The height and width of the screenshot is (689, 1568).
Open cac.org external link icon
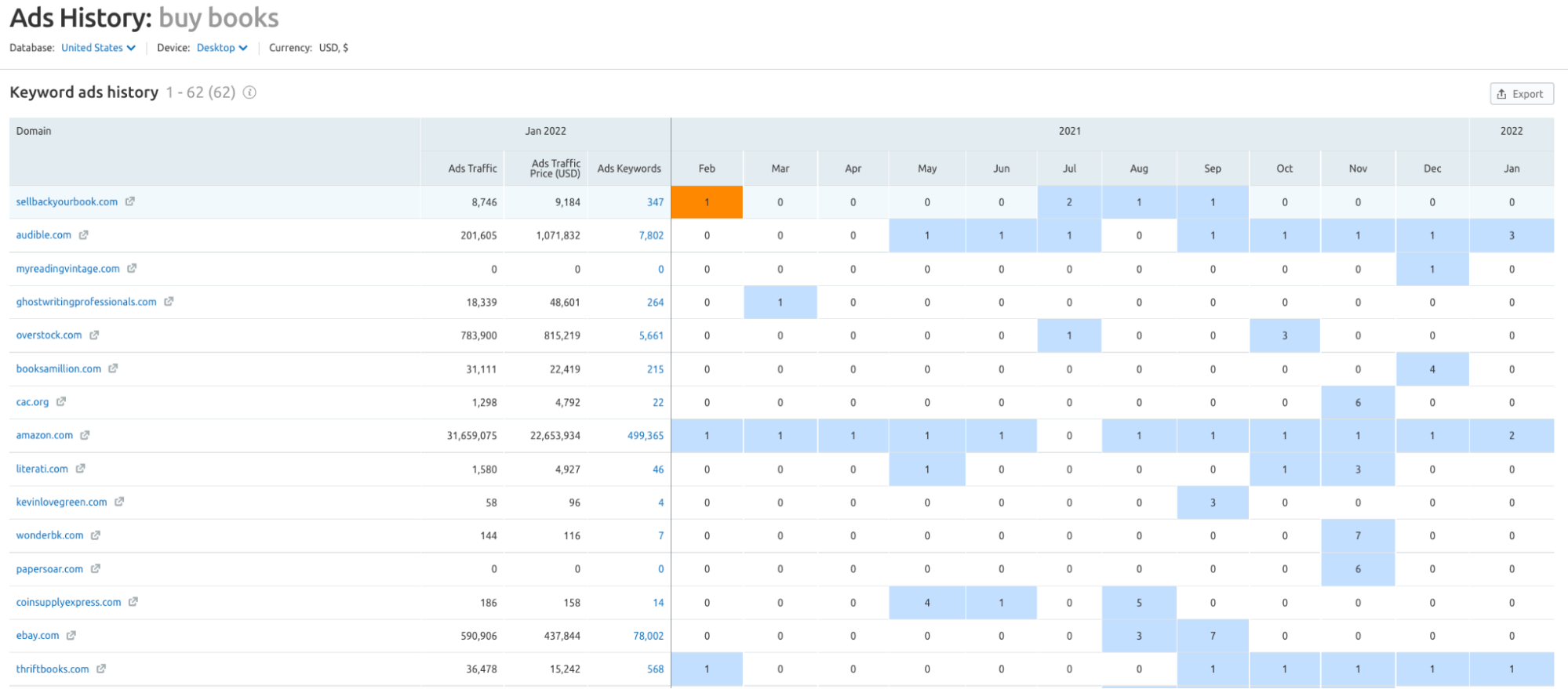(61, 401)
